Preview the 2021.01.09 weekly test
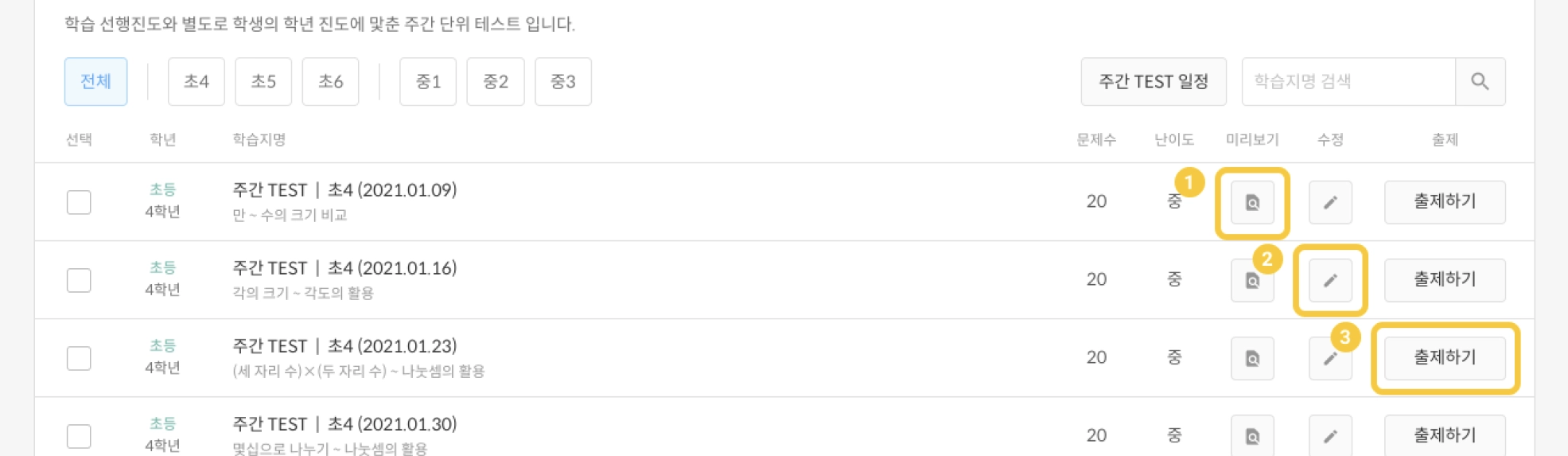1568x456 pixels. pos(1251,202)
